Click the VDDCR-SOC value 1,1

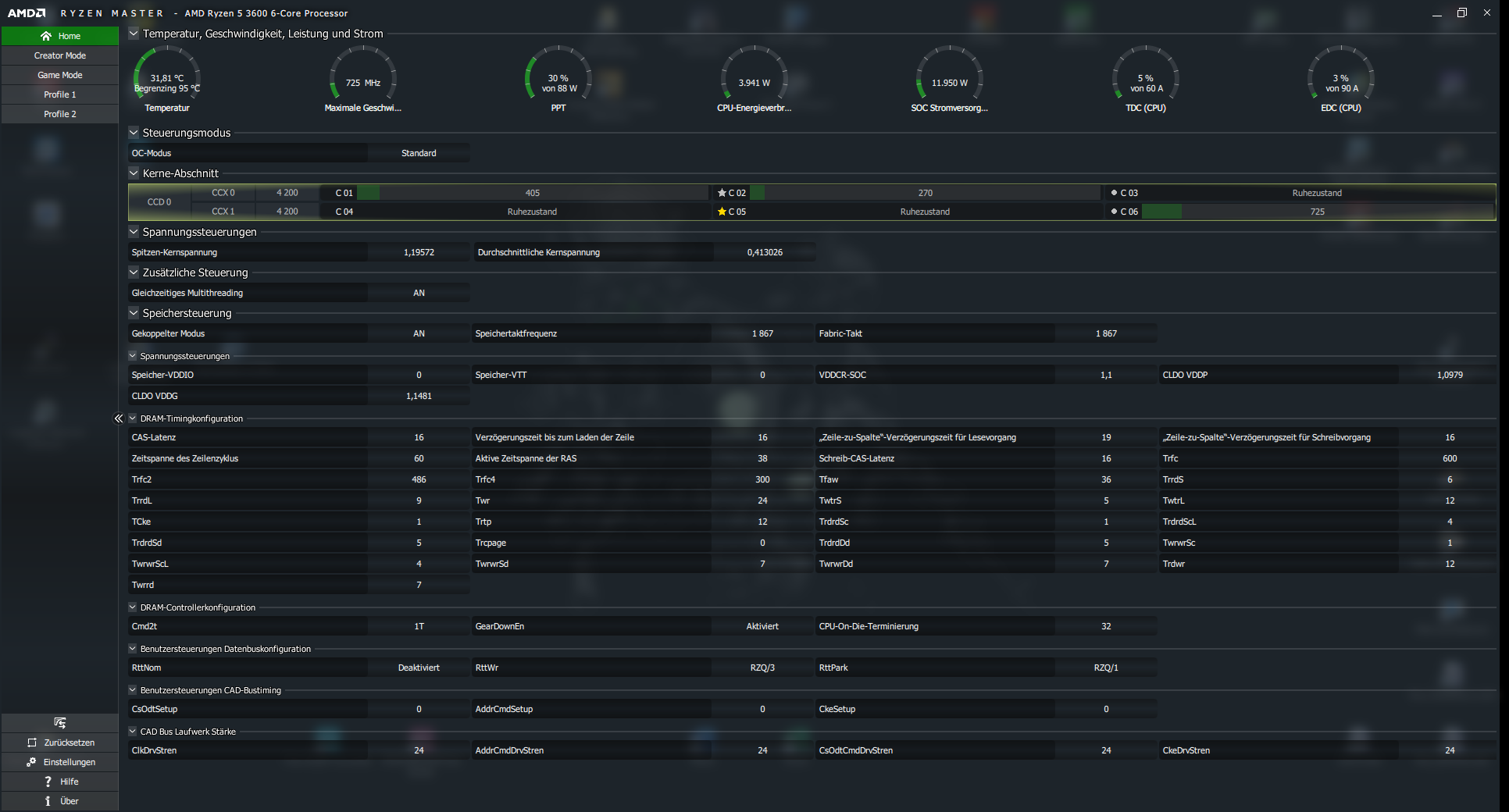(1106, 375)
